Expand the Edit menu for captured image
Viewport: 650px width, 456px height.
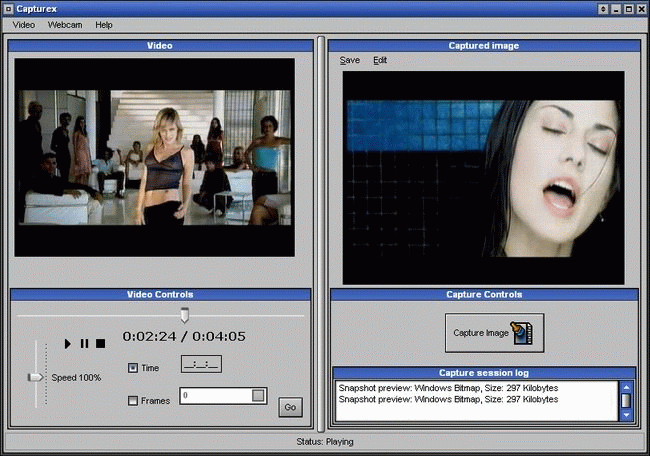click(x=380, y=60)
